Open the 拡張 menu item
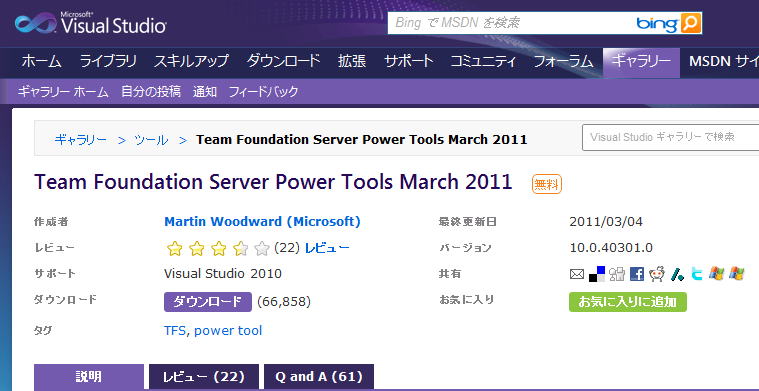759x391 pixels. (352, 61)
